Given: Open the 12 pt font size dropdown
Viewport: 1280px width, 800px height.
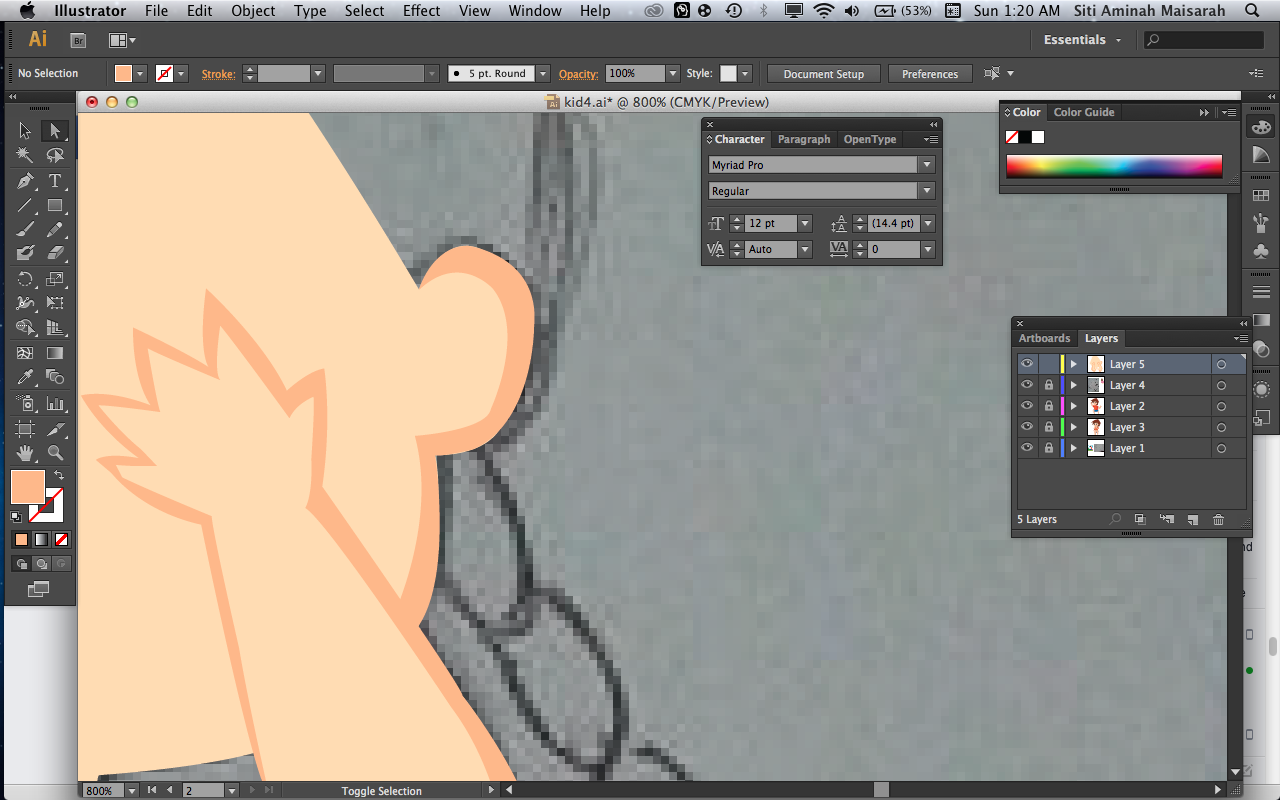Looking at the screenshot, I should pos(805,223).
